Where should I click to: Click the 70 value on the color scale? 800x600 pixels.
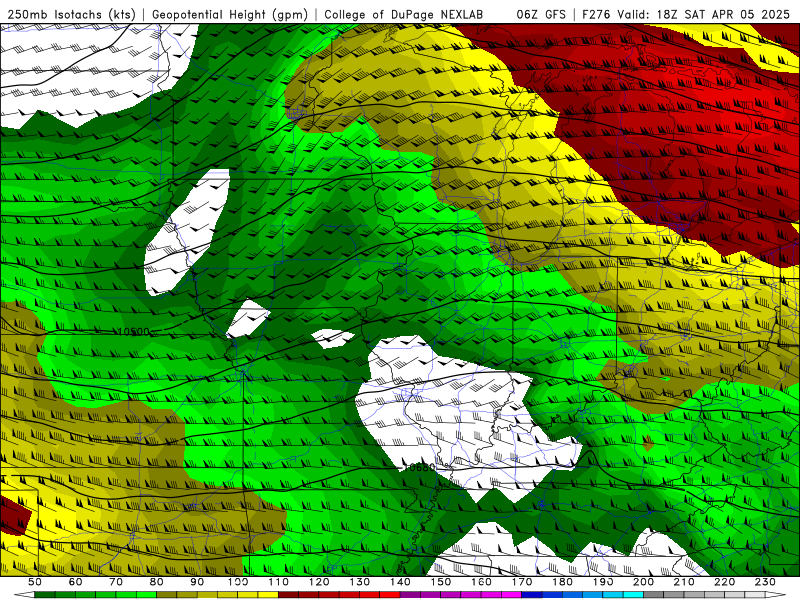click(116, 582)
